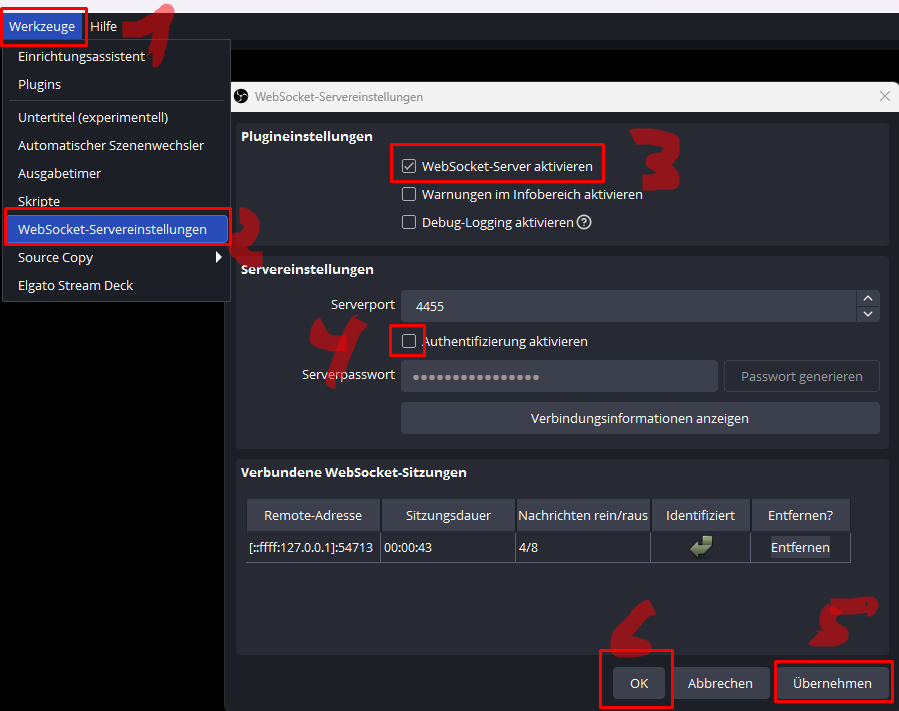Check the Authentifizierung aktivieren checkbox
Image resolution: width=899 pixels, height=711 pixels.
(408, 342)
